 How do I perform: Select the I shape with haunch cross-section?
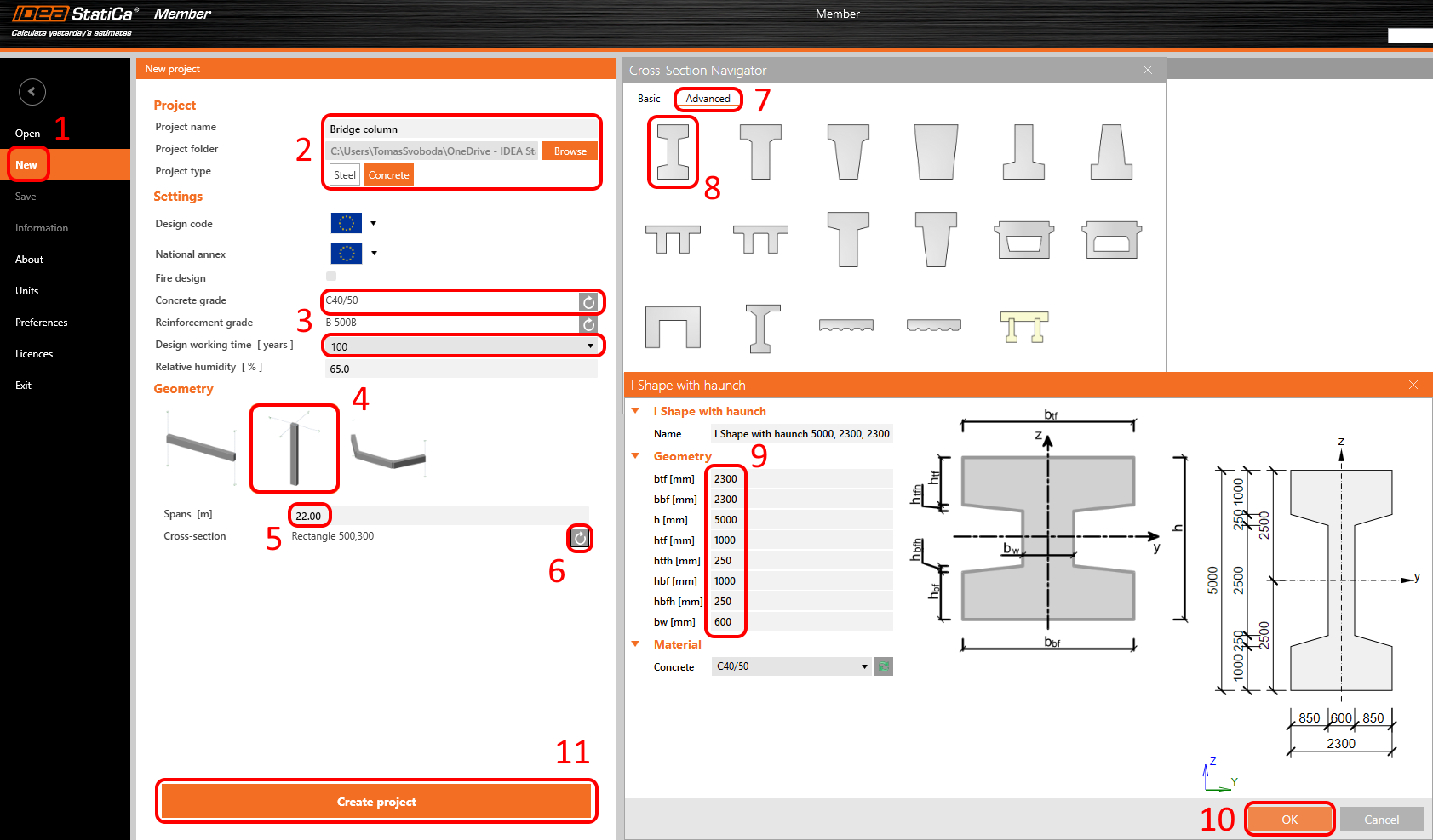(x=673, y=151)
